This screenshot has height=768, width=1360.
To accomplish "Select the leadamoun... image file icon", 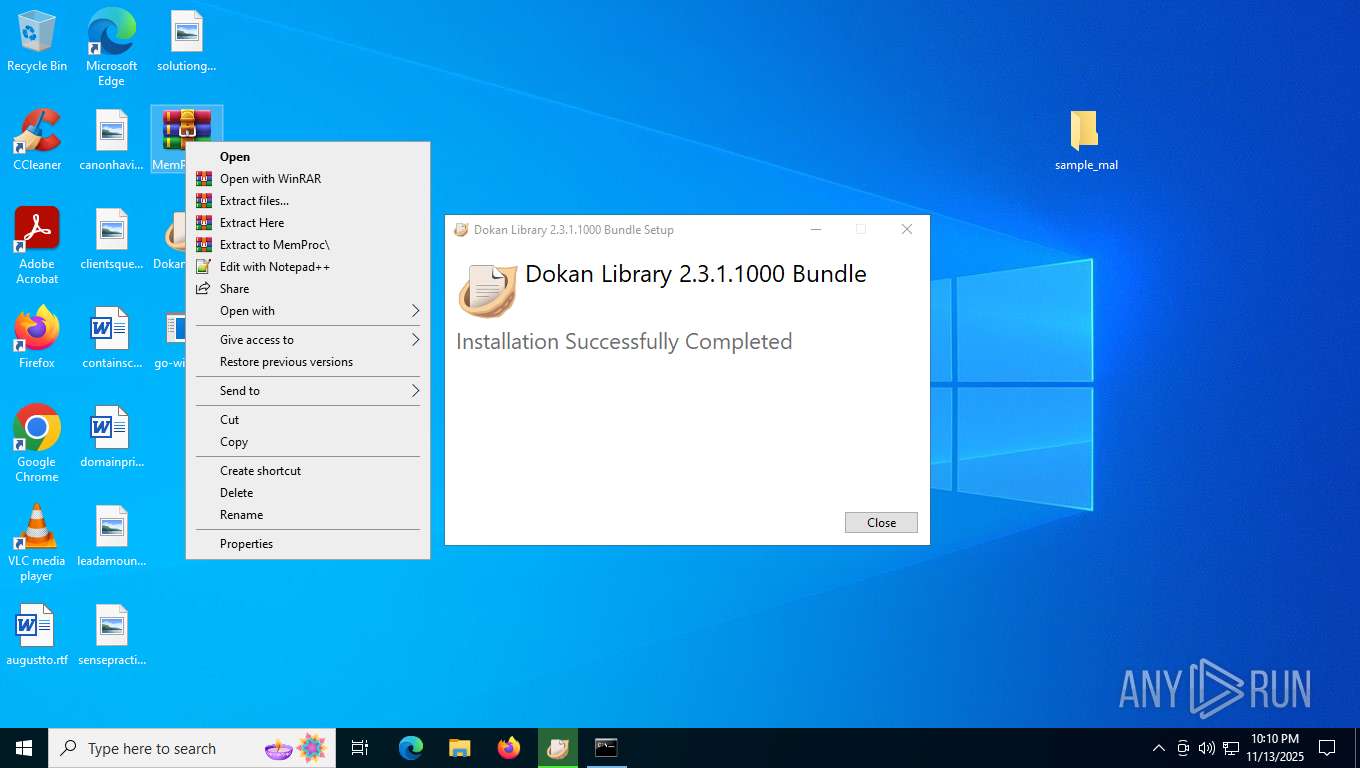I will click(x=111, y=536).
